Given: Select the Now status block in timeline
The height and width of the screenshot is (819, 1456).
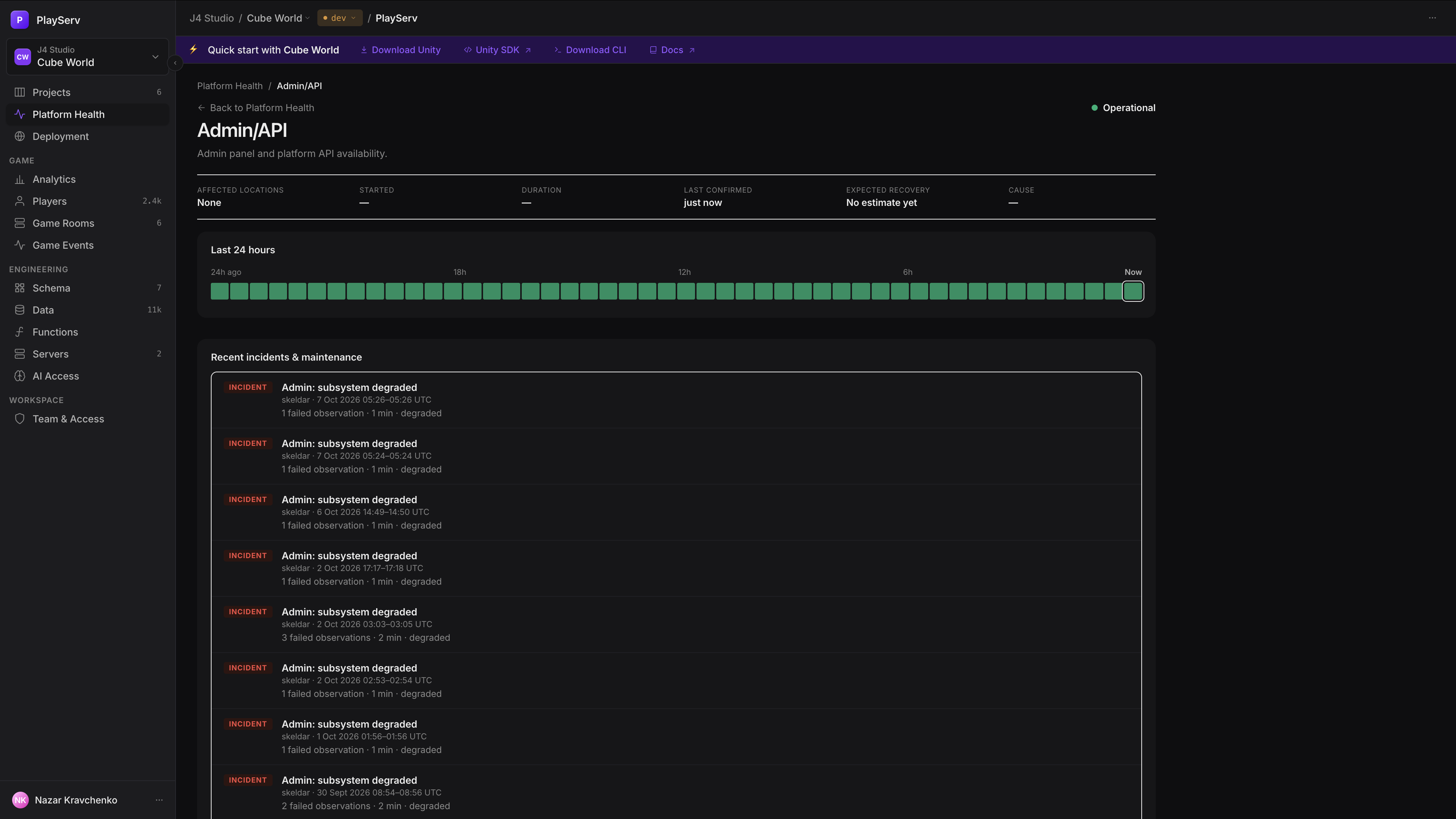Looking at the screenshot, I should click(1133, 292).
